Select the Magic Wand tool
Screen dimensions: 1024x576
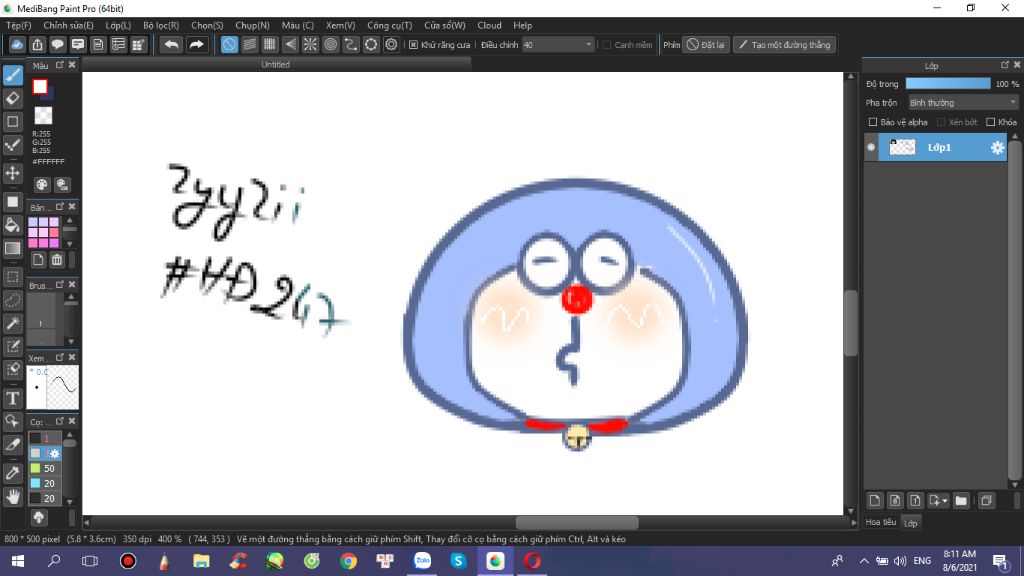[x=12, y=323]
